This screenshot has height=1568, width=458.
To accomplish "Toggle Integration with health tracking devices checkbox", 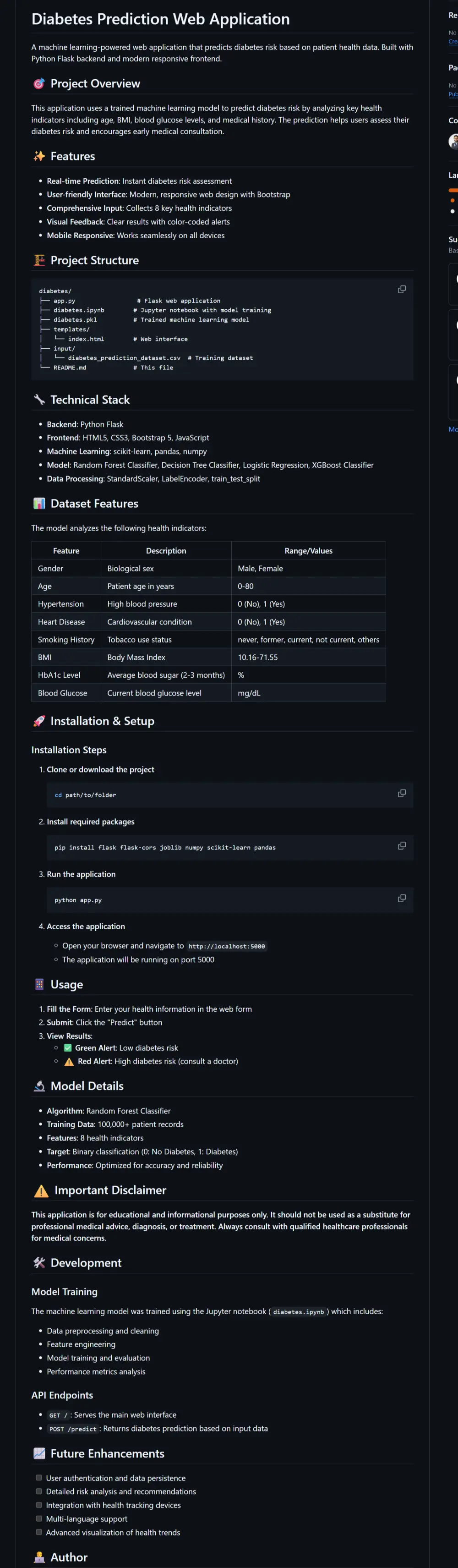I will (39, 1505).
